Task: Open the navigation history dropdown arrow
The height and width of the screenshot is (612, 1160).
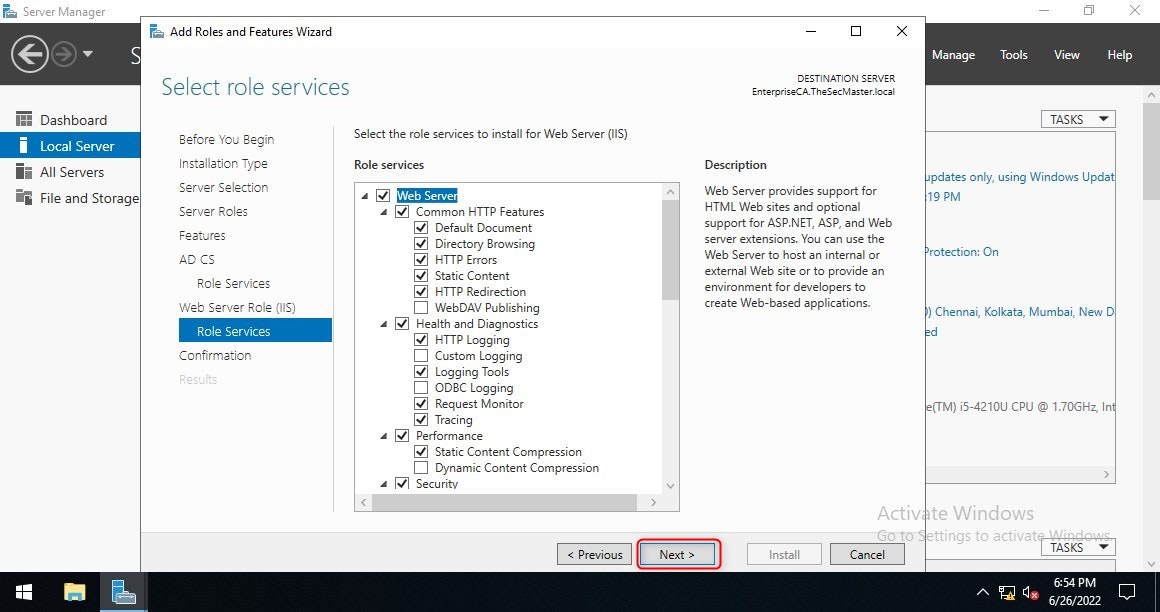Action: pyautogui.click(x=88, y=54)
